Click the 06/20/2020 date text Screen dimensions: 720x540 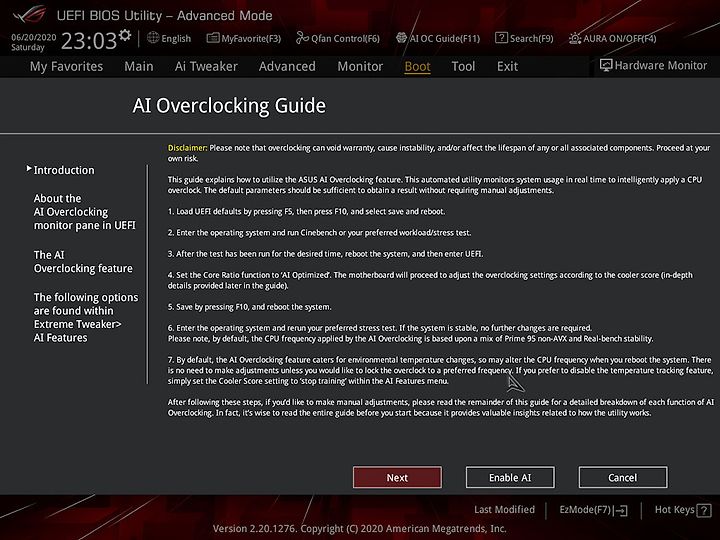pyautogui.click(x=34, y=37)
